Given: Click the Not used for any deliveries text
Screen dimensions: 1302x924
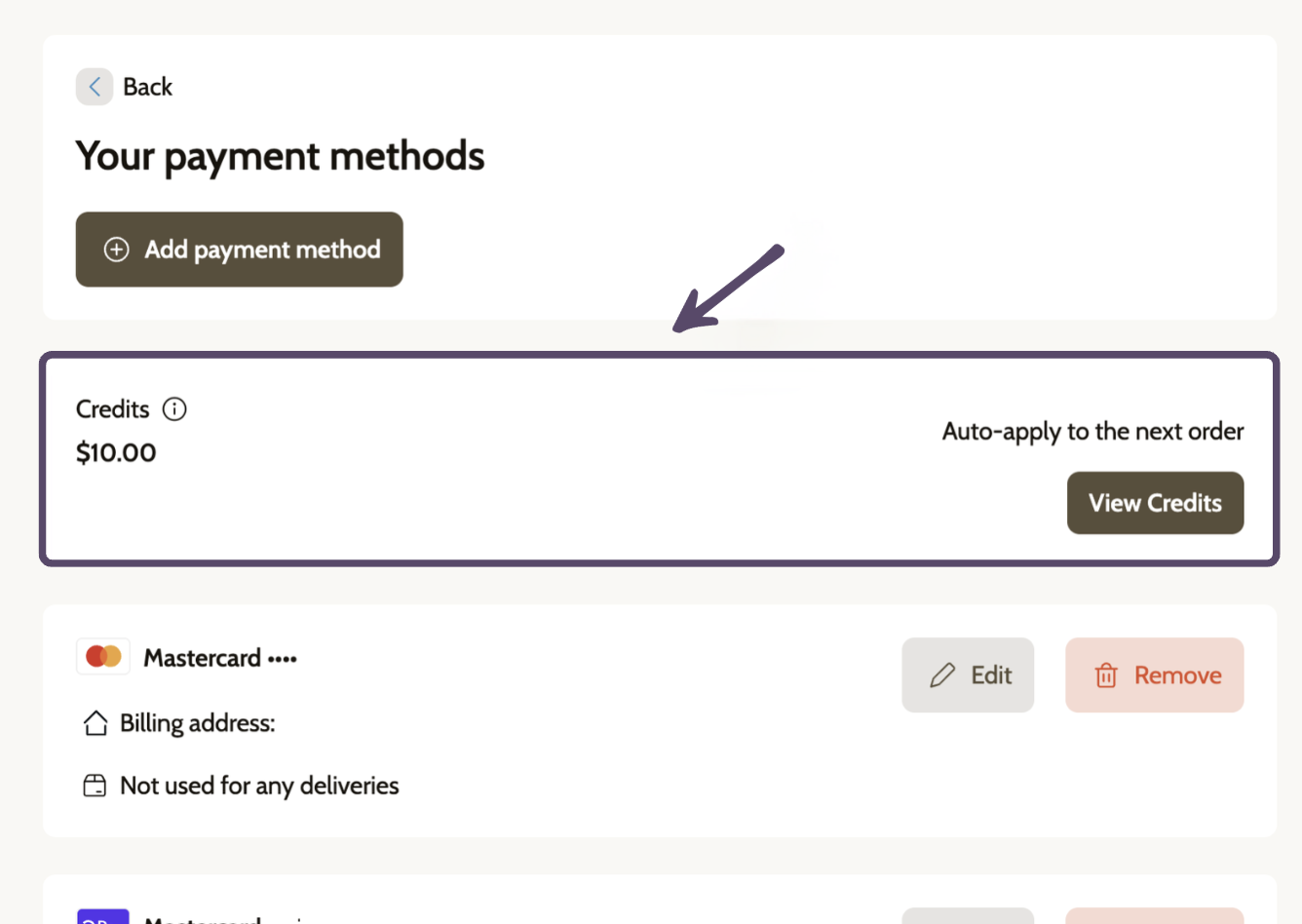Looking at the screenshot, I should [x=259, y=786].
